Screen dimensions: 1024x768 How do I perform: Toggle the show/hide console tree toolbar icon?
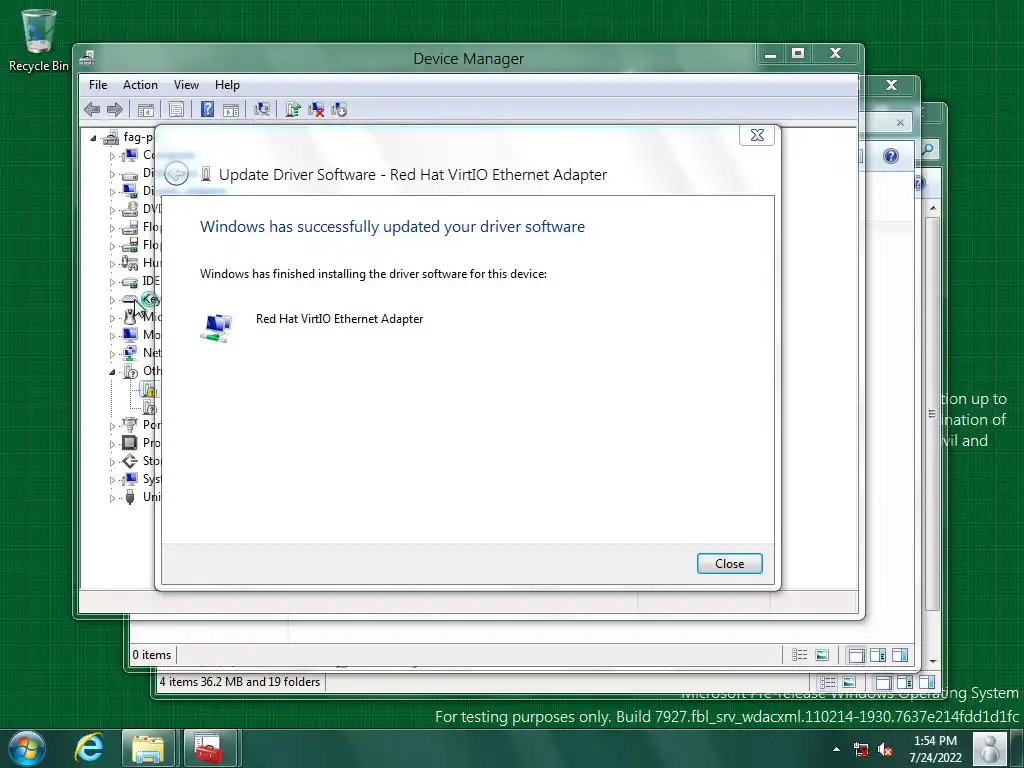pyautogui.click(x=146, y=109)
